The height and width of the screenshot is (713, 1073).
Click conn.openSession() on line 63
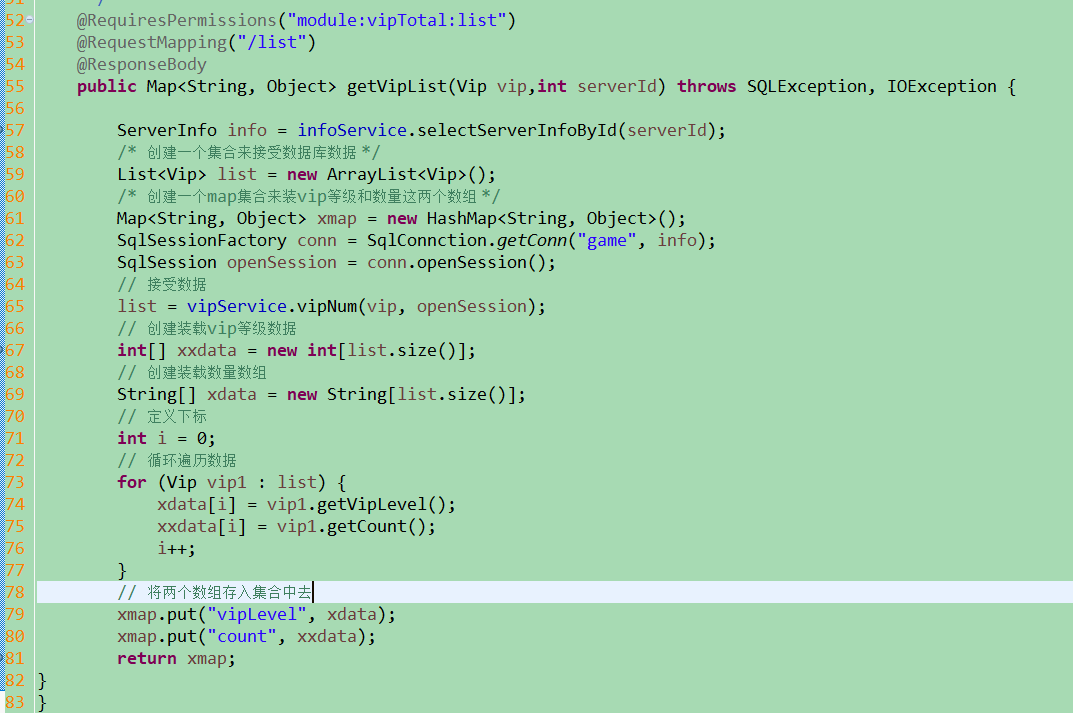coord(456,262)
